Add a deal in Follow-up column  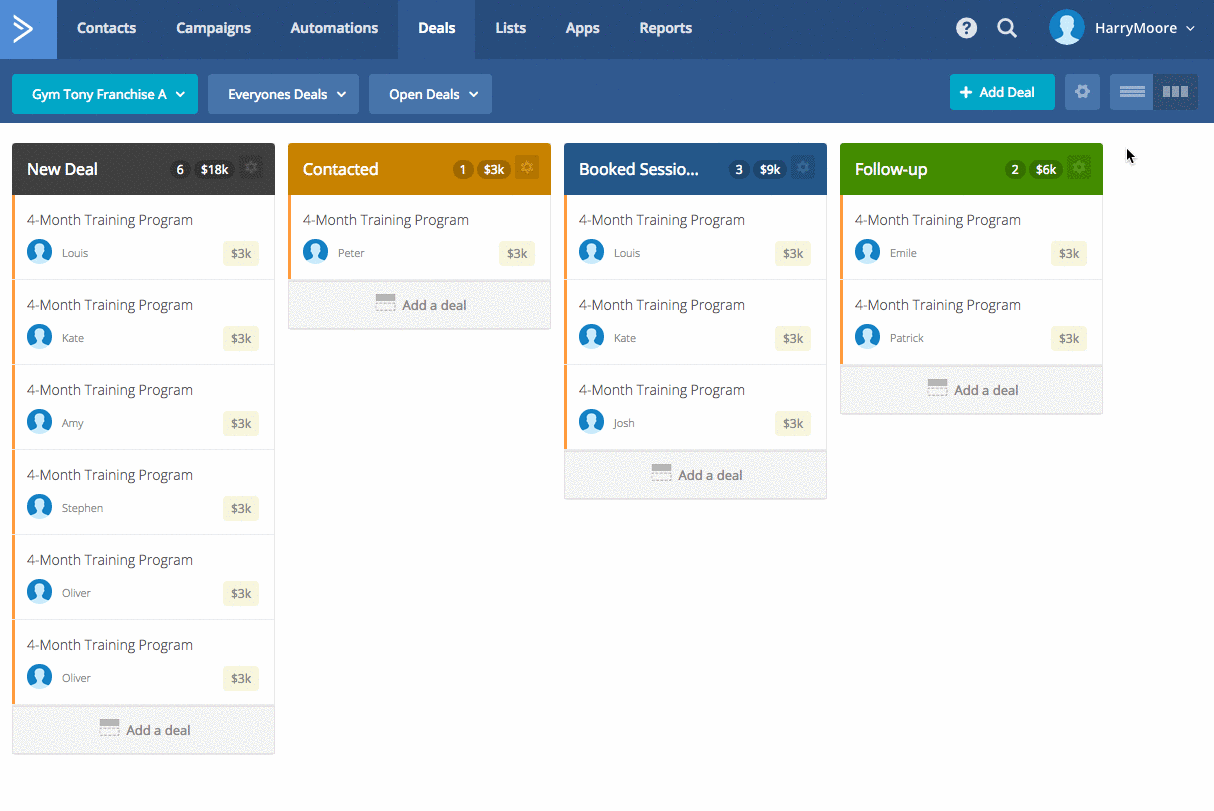pyautogui.click(x=971, y=390)
